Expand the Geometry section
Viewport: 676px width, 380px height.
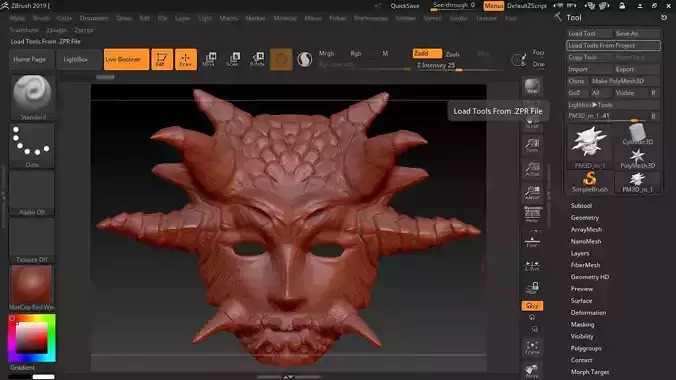coord(585,218)
